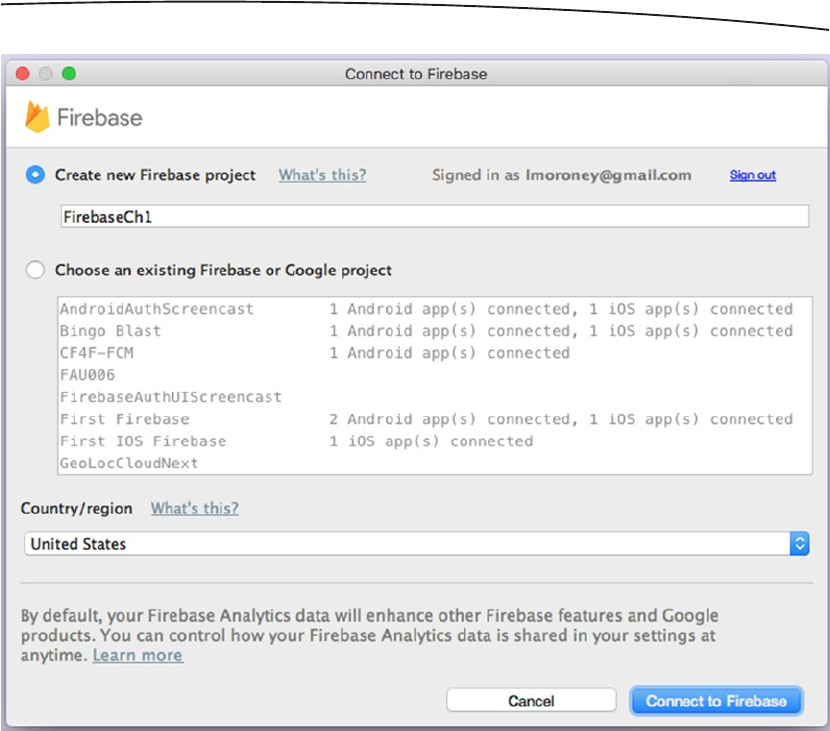Click the Sign out link
Viewport: 830px width, 731px height.
click(x=752, y=175)
